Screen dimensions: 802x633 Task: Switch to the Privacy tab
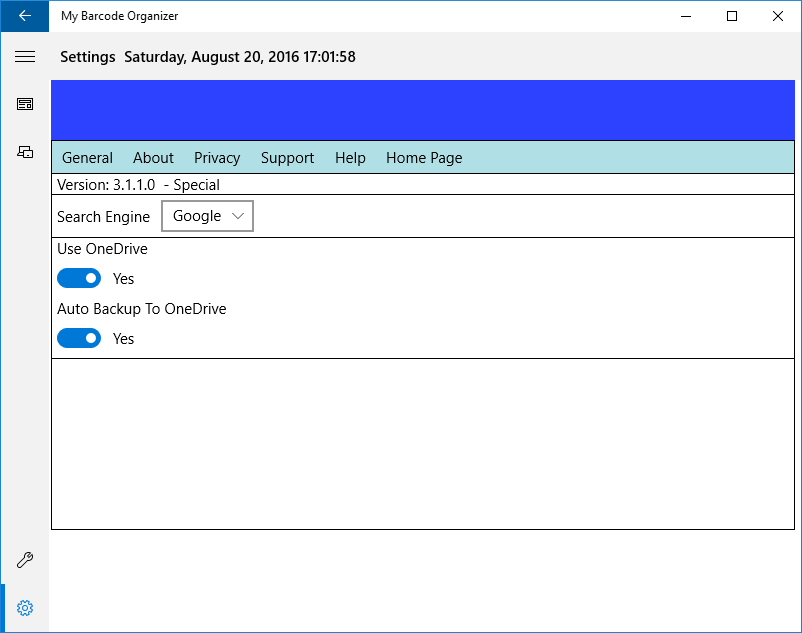[x=217, y=157]
